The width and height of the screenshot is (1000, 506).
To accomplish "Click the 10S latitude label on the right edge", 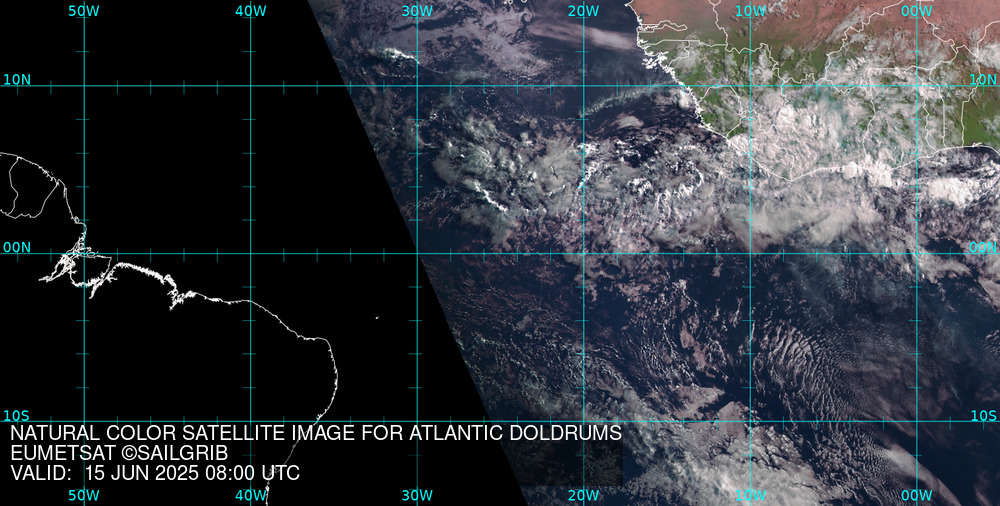I will pyautogui.click(x=983, y=415).
